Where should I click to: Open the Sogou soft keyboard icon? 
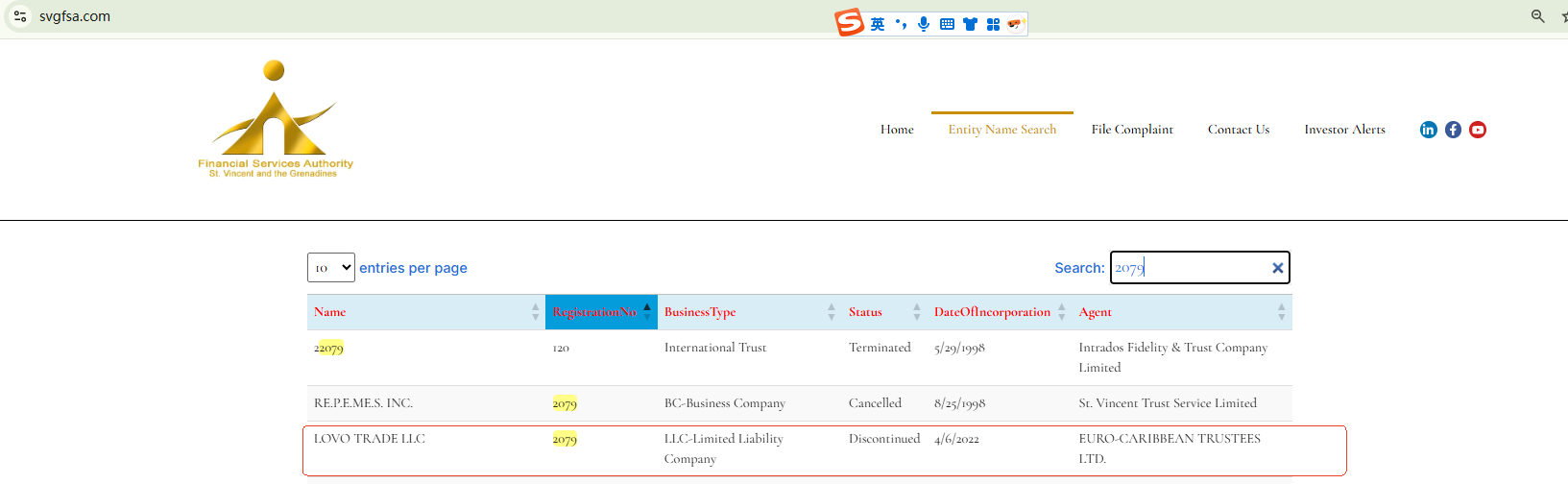[947, 24]
